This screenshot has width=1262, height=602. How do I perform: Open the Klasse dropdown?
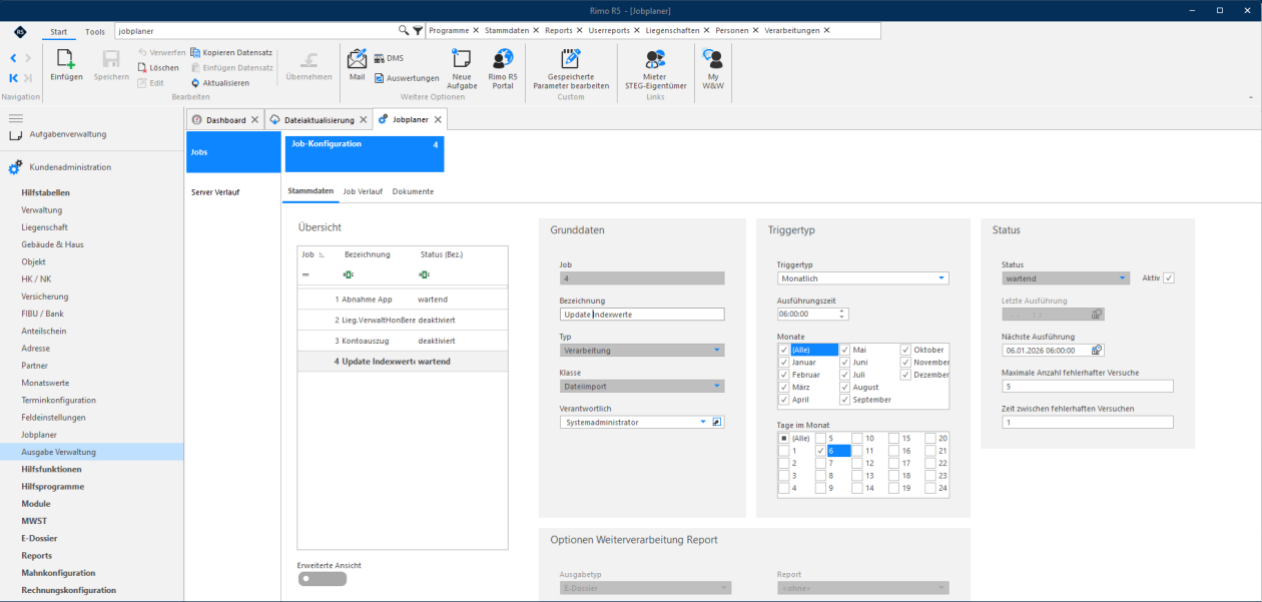tap(717, 386)
